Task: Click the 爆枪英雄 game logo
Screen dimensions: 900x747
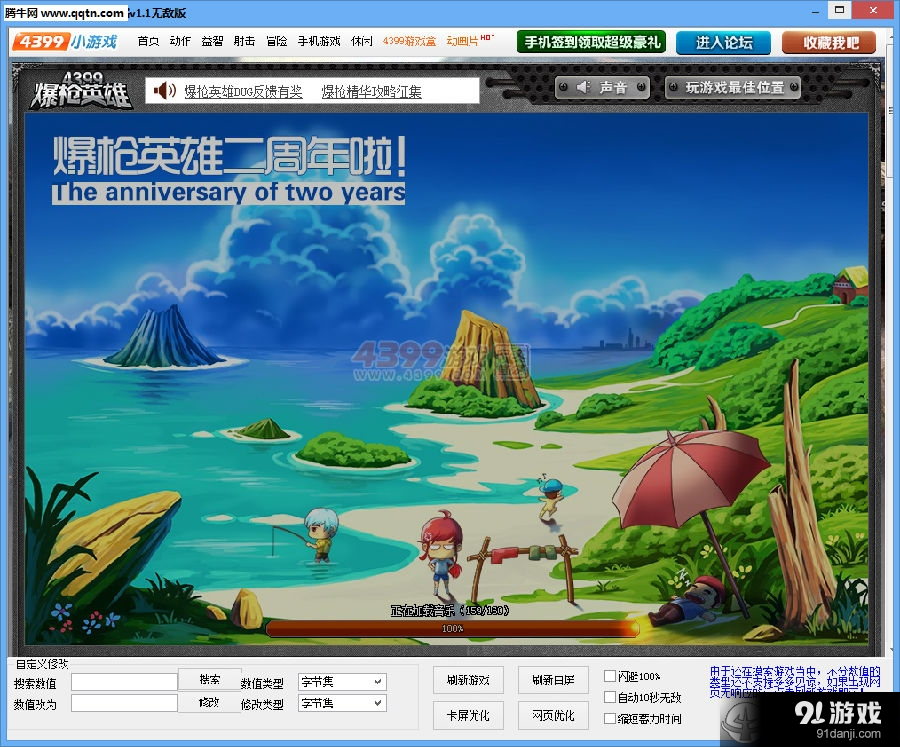Action: pyautogui.click(x=80, y=90)
